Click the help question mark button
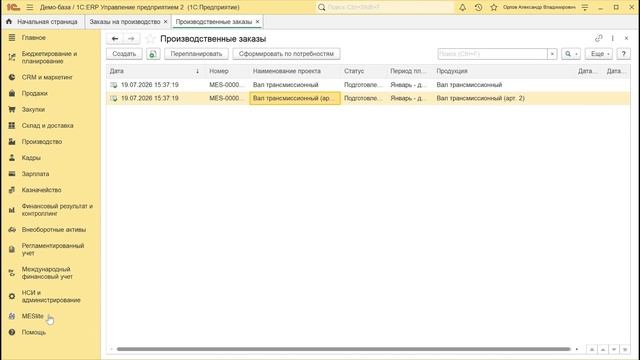 [x=623, y=54]
